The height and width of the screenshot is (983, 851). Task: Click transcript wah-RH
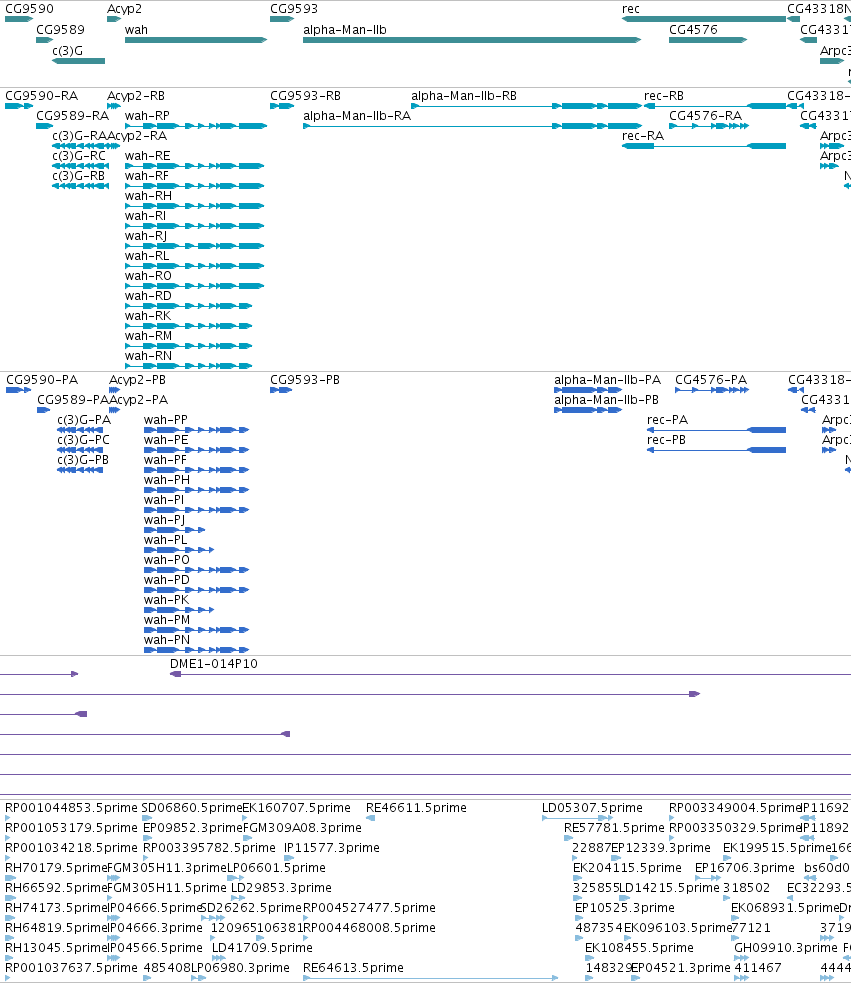coord(194,206)
